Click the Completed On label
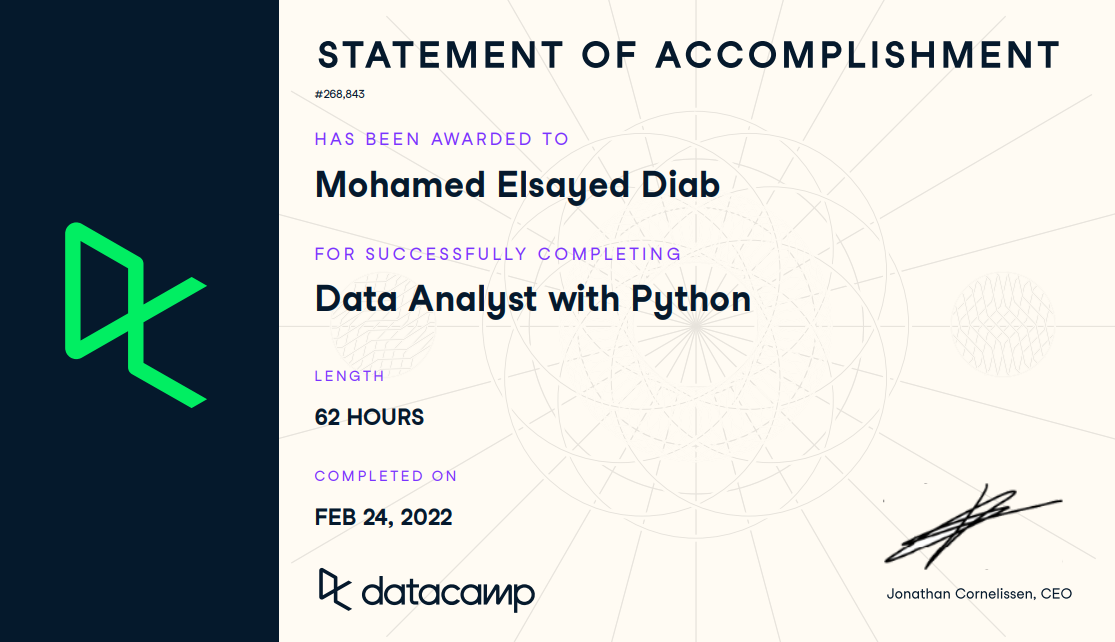1115x642 pixels. (x=385, y=476)
